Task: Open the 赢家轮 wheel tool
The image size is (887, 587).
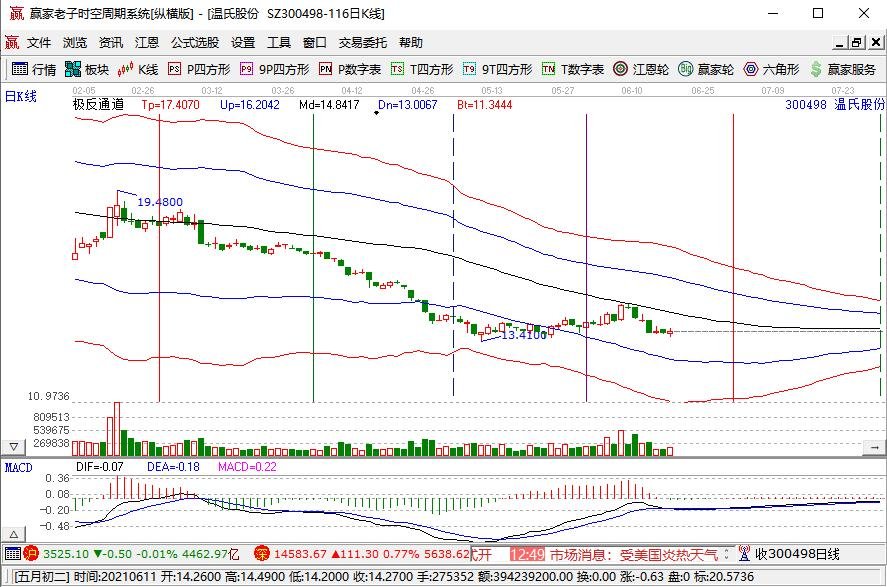Action: click(706, 69)
